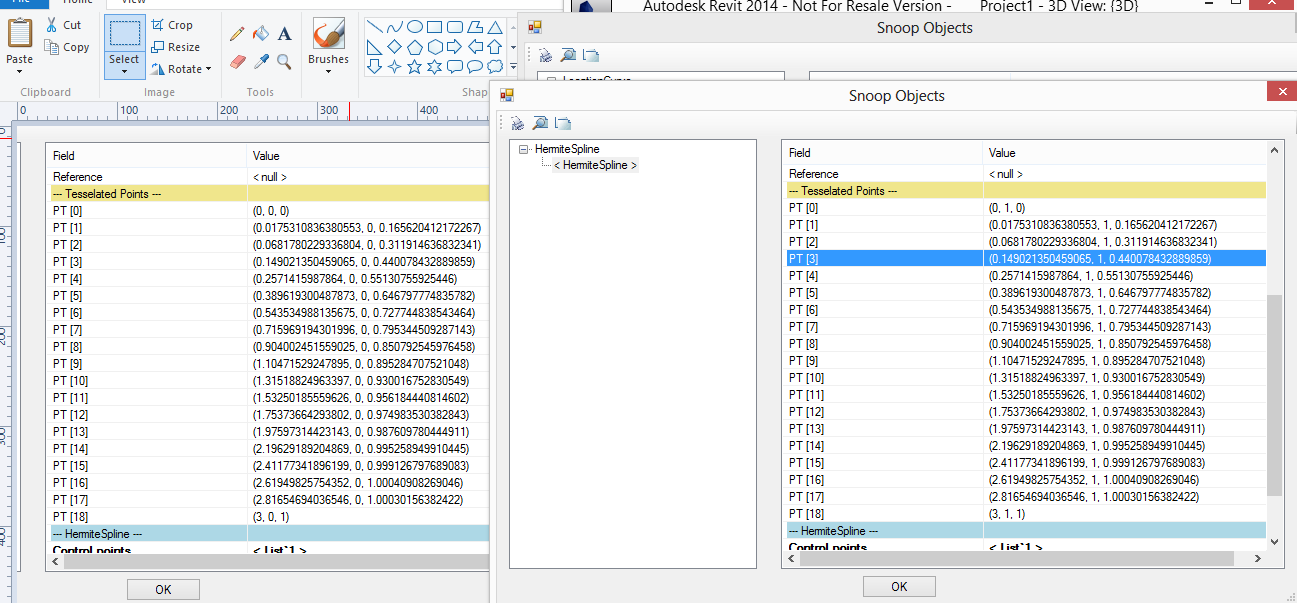This screenshot has width=1297, height=603.
Task: Click the vertical scrollbar thumb in Snoop list
Action: (1274, 395)
